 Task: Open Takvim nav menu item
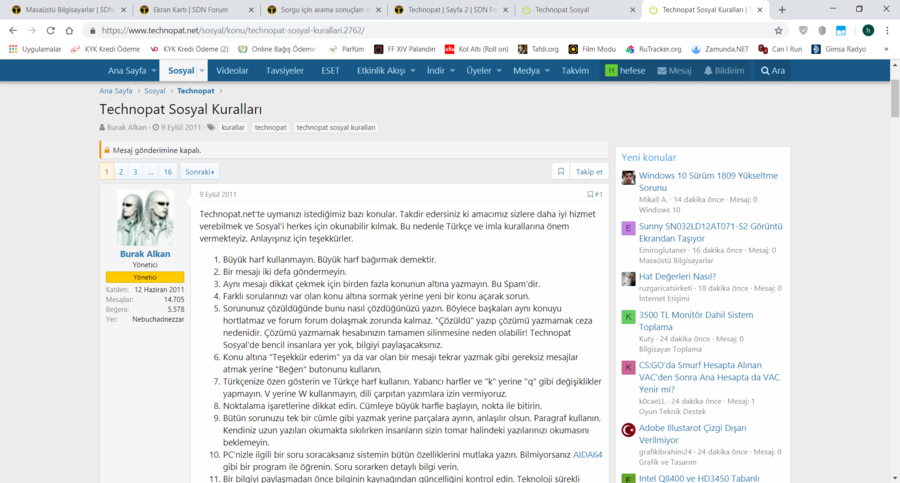point(575,71)
